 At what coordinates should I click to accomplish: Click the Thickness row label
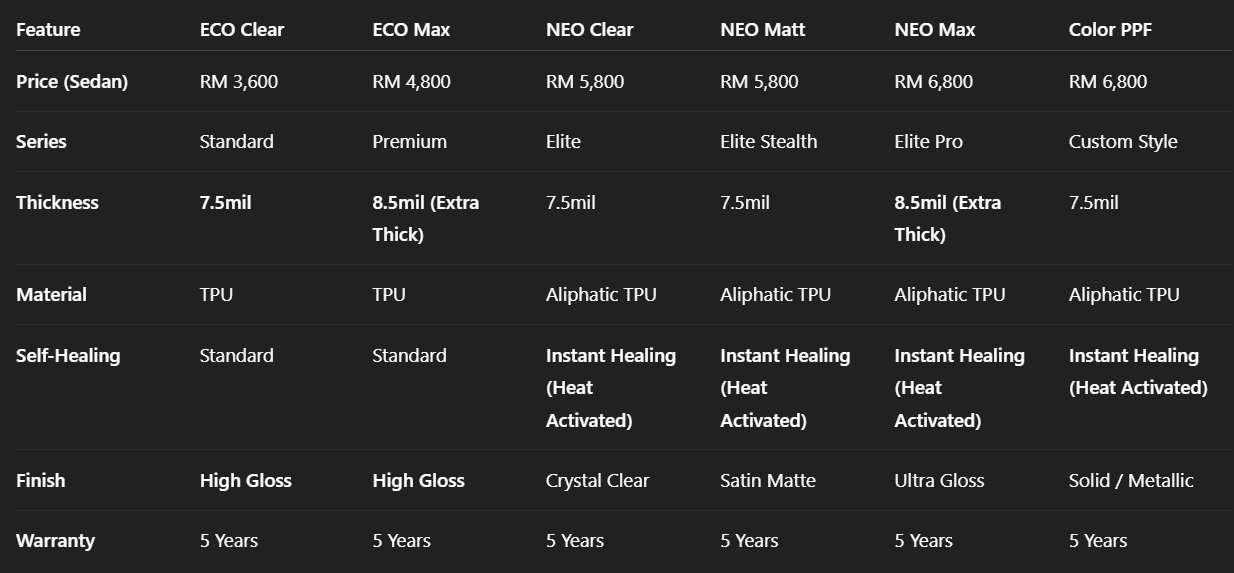coord(57,203)
